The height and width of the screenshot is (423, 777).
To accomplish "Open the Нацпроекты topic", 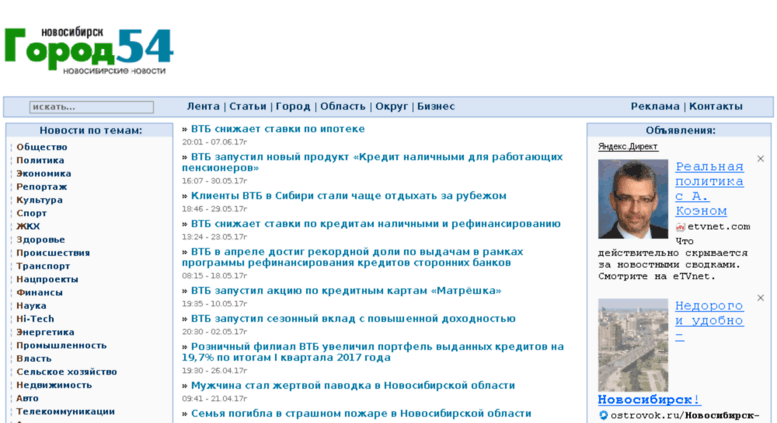I will pyautogui.click(x=47, y=279).
